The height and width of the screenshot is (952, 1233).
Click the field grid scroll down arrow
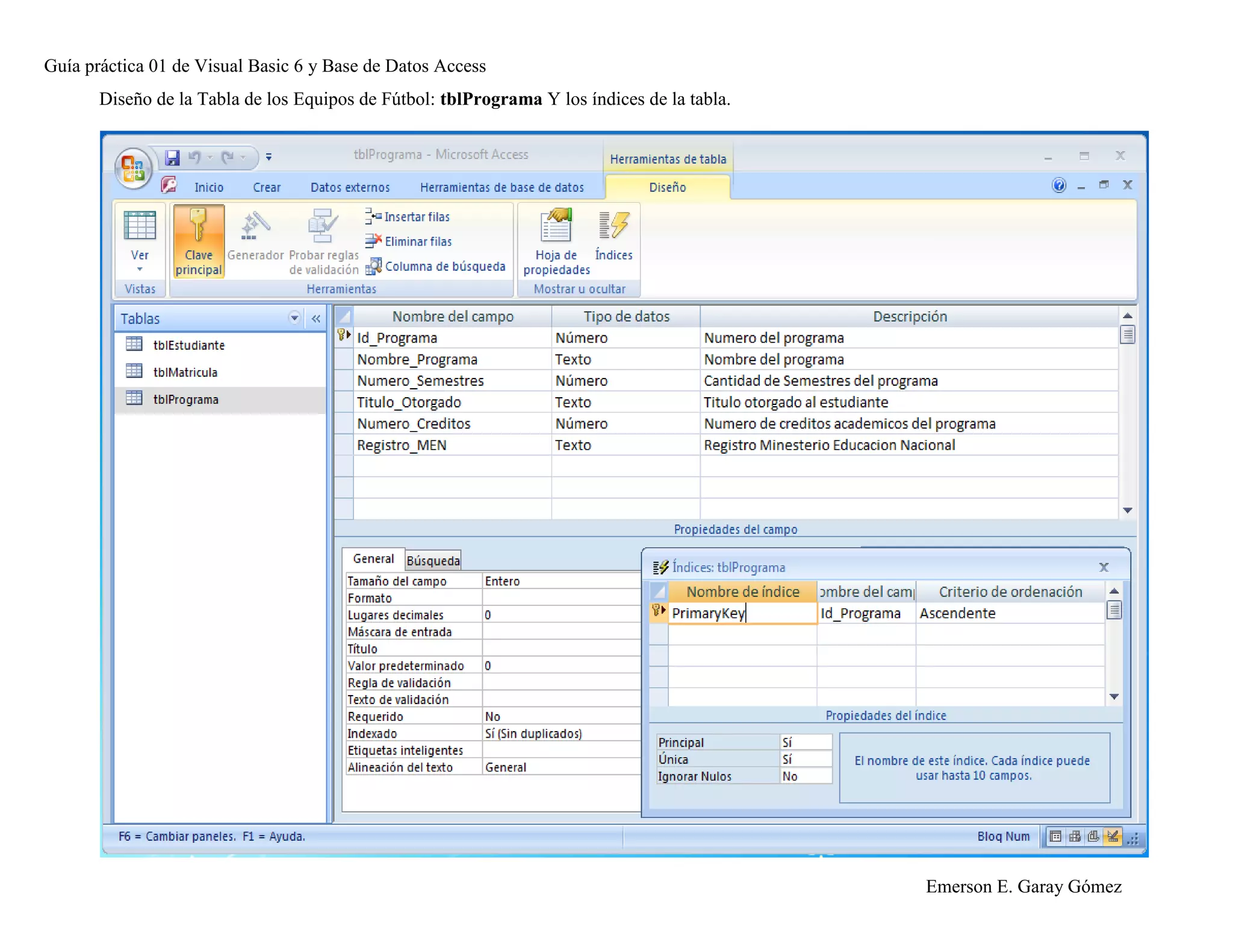click(1128, 510)
